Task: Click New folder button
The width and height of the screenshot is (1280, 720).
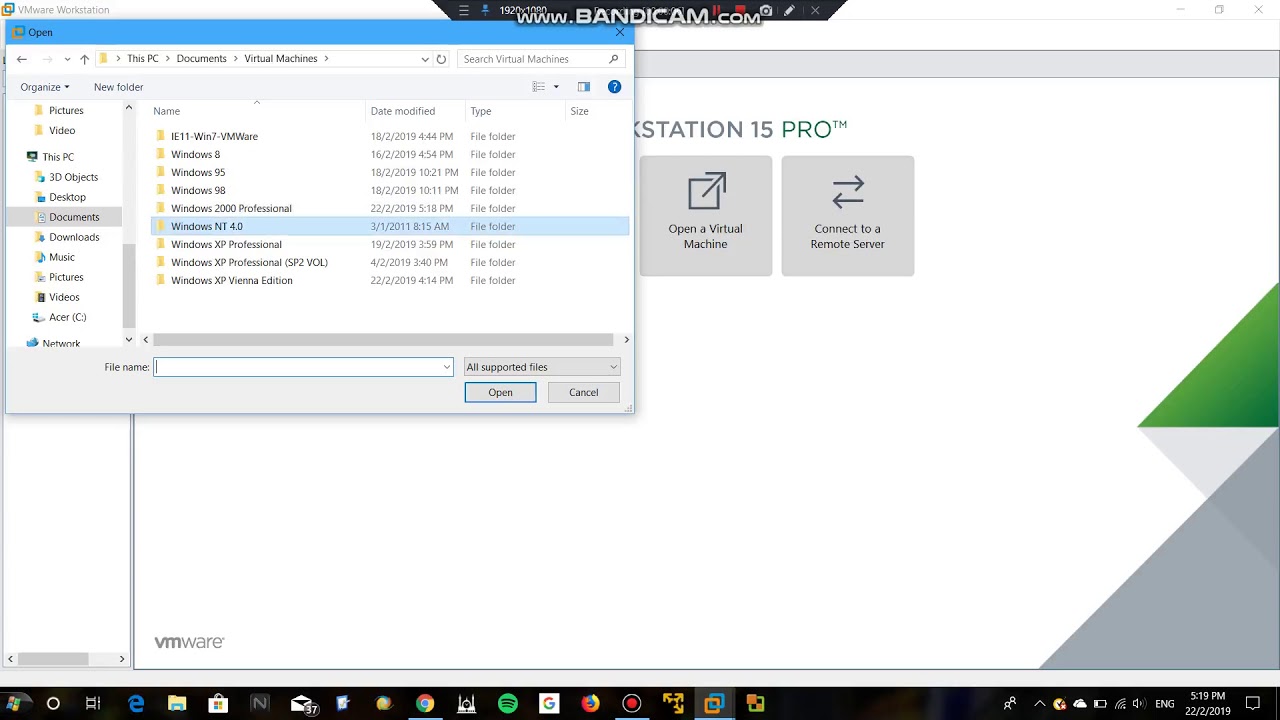Action: click(118, 87)
